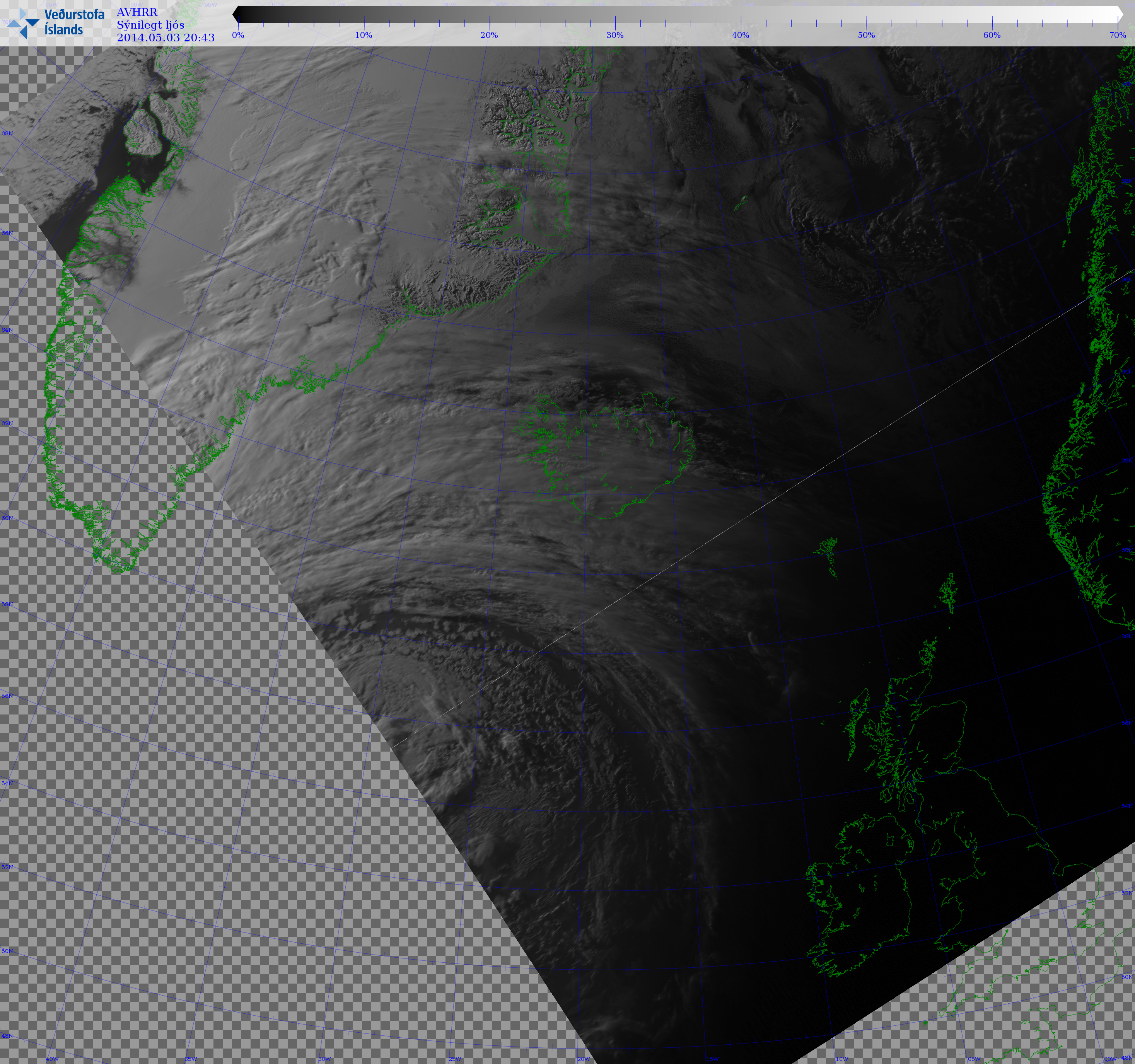Click the 40% tick label on the scale
The image size is (1135, 1064).
(x=741, y=36)
